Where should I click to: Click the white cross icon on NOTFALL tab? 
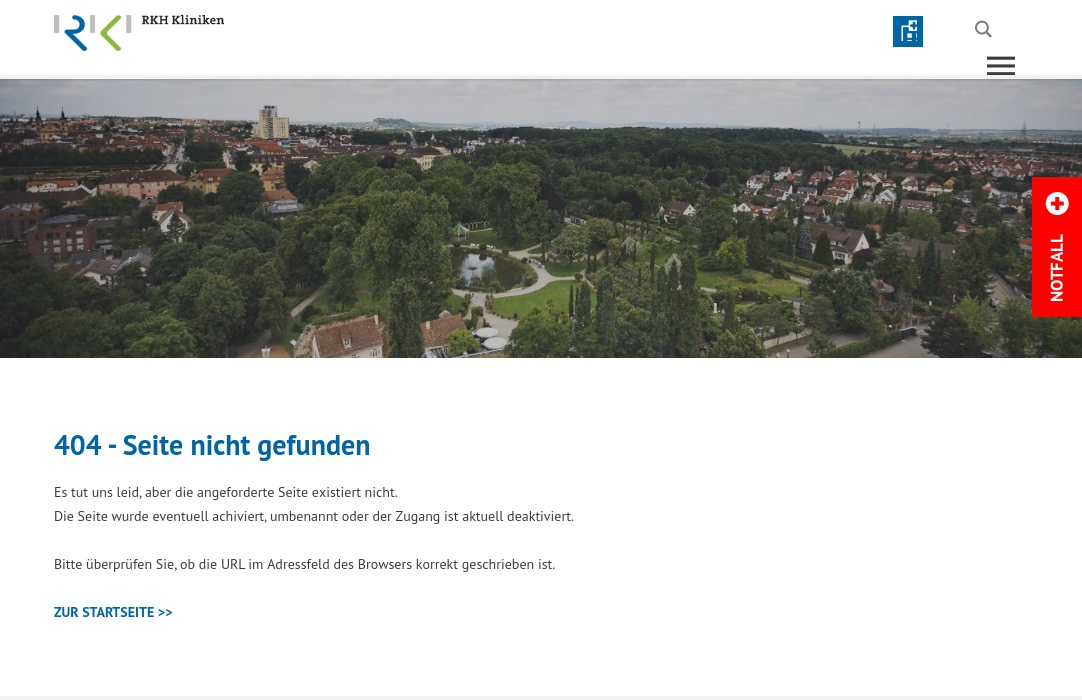1057,204
